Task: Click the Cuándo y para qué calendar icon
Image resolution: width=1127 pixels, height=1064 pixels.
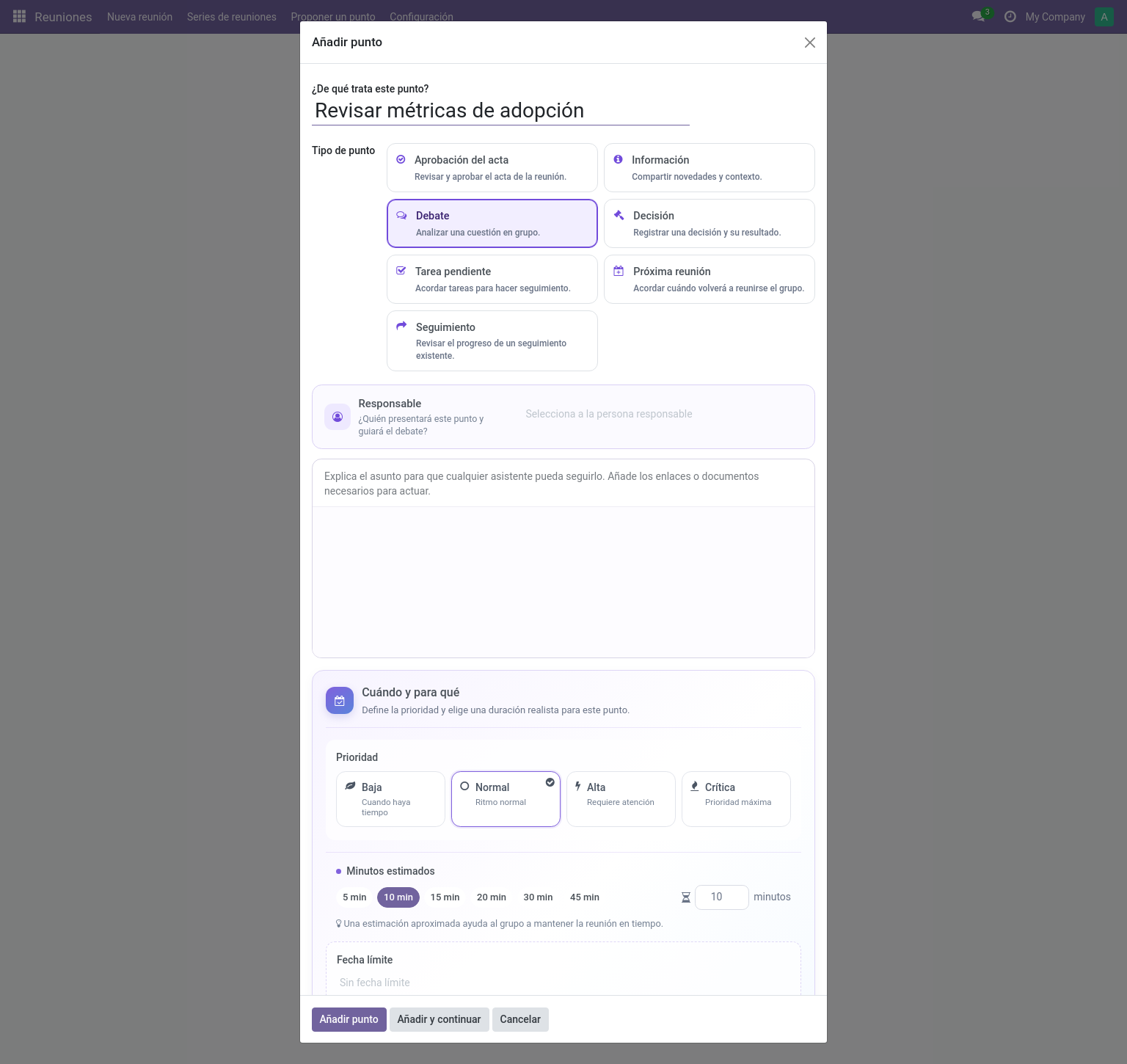Action: click(340, 701)
